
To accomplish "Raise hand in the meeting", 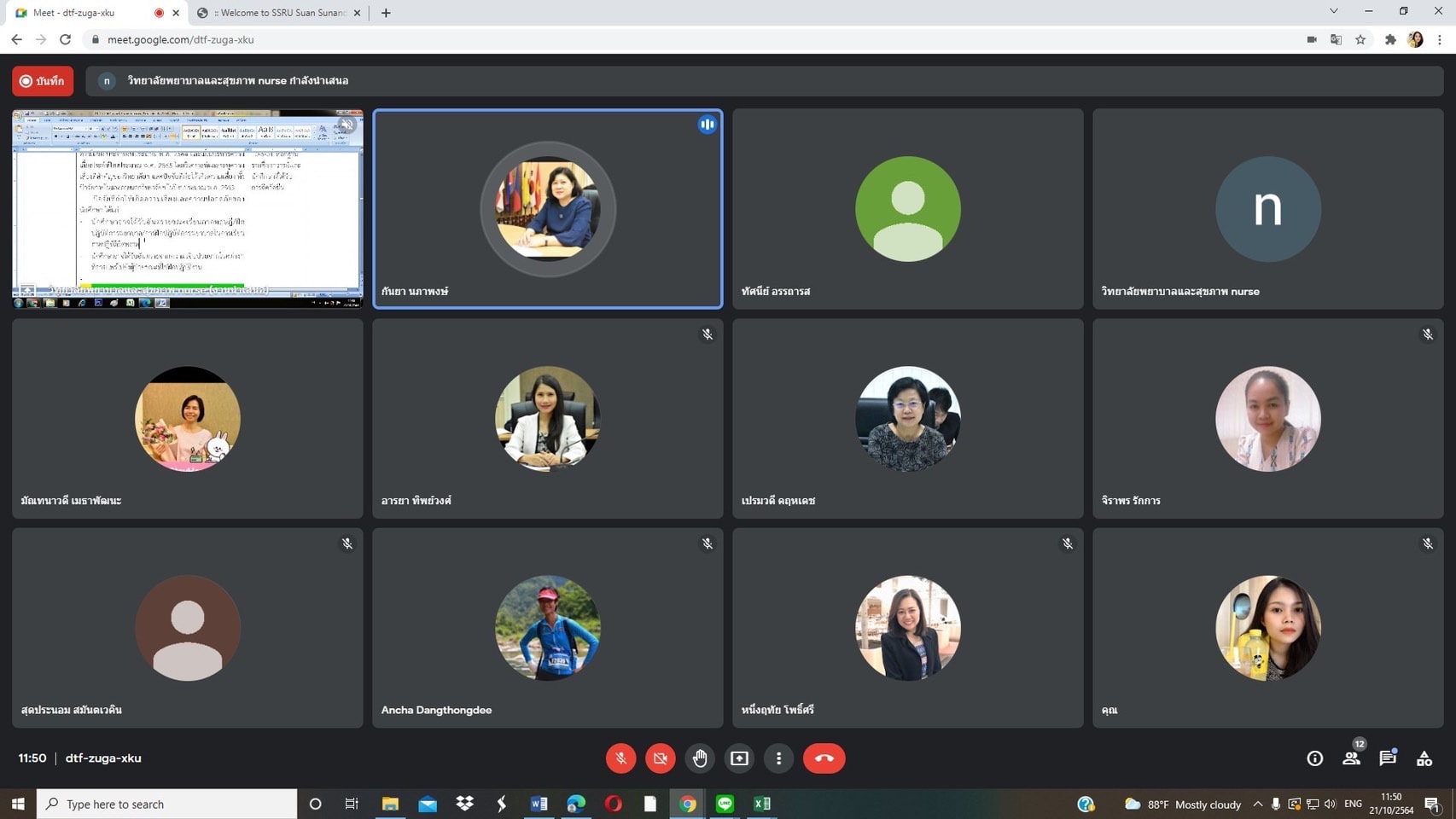I will coord(700,758).
